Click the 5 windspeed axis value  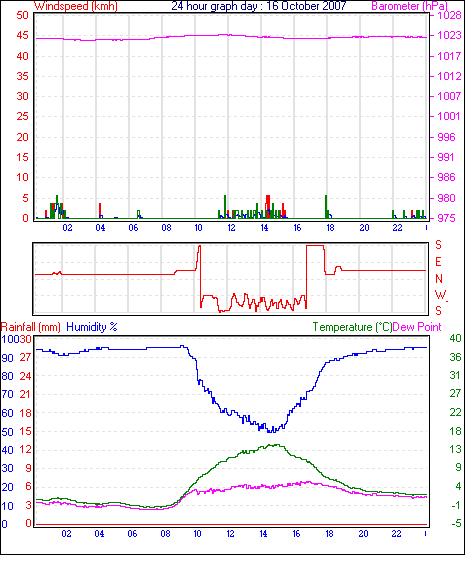coord(25,198)
